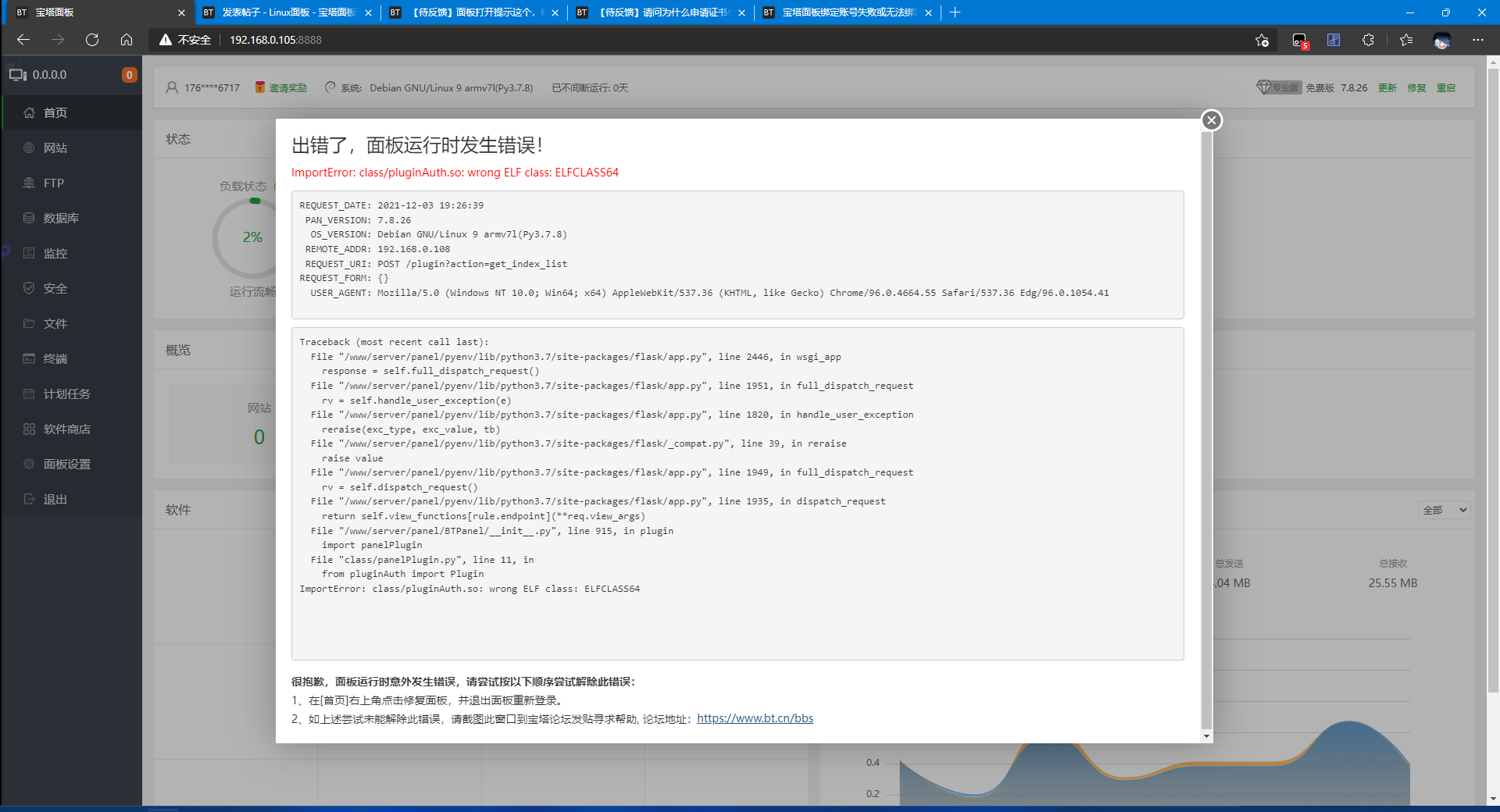Viewport: 1500px width, 812px height.
Task: Expand the 全部 dropdown in the traffic panel
Action: pyautogui.click(x=1445, y=510)
